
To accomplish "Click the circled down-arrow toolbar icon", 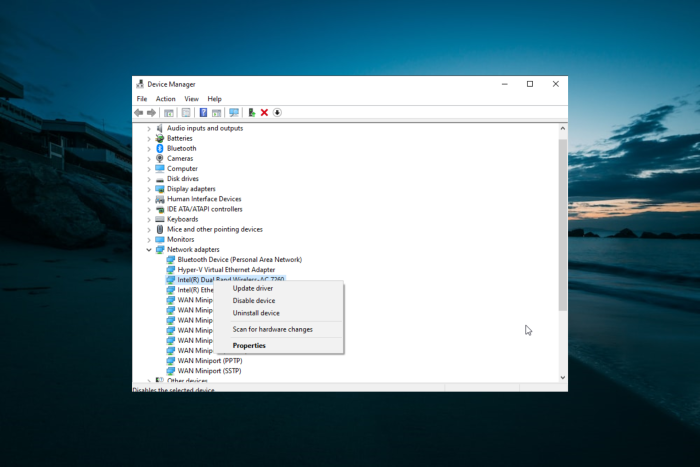I will (277, 113).
